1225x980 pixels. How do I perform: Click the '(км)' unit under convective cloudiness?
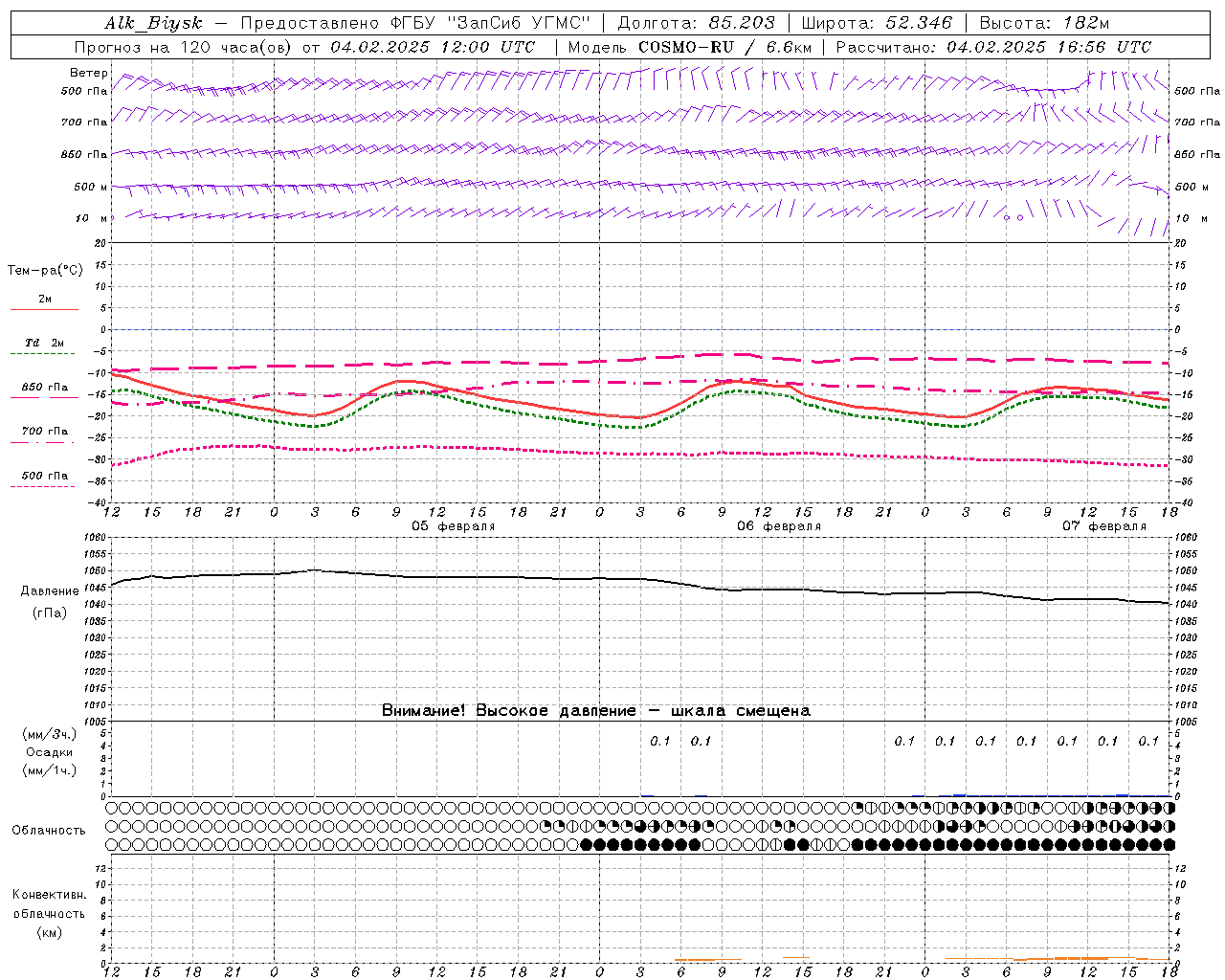coord(50,932)
